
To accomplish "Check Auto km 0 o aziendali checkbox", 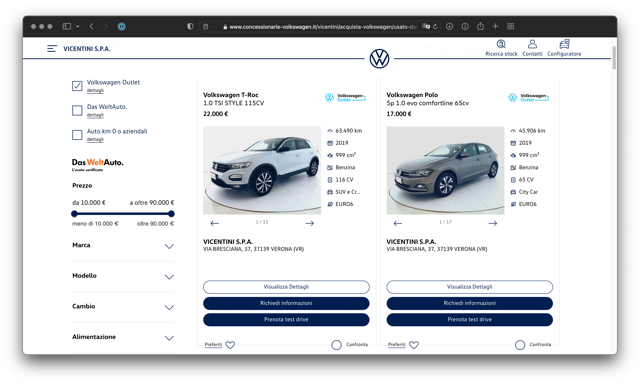I will 77,135.
